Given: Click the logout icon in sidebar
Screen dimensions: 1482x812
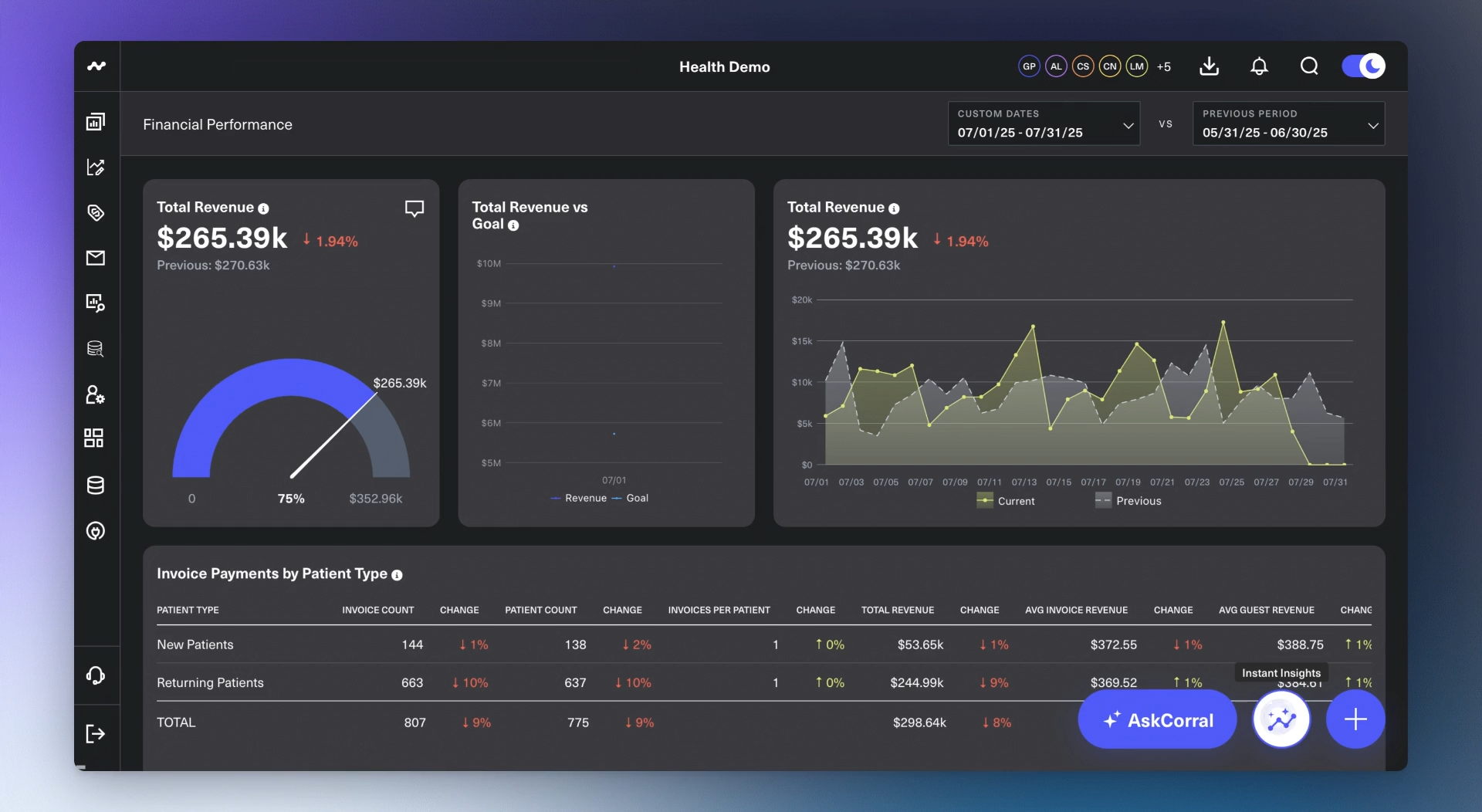Looking at the screenshot, I should point(95,733).
